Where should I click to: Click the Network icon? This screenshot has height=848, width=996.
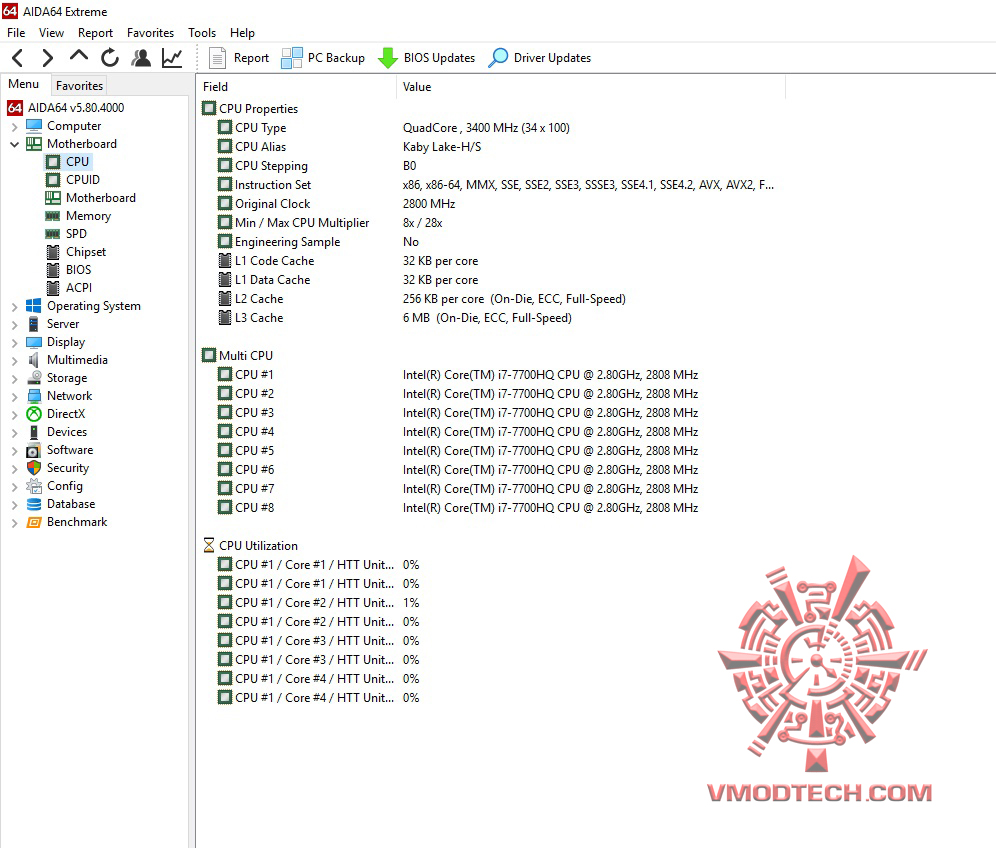point(34,396)
